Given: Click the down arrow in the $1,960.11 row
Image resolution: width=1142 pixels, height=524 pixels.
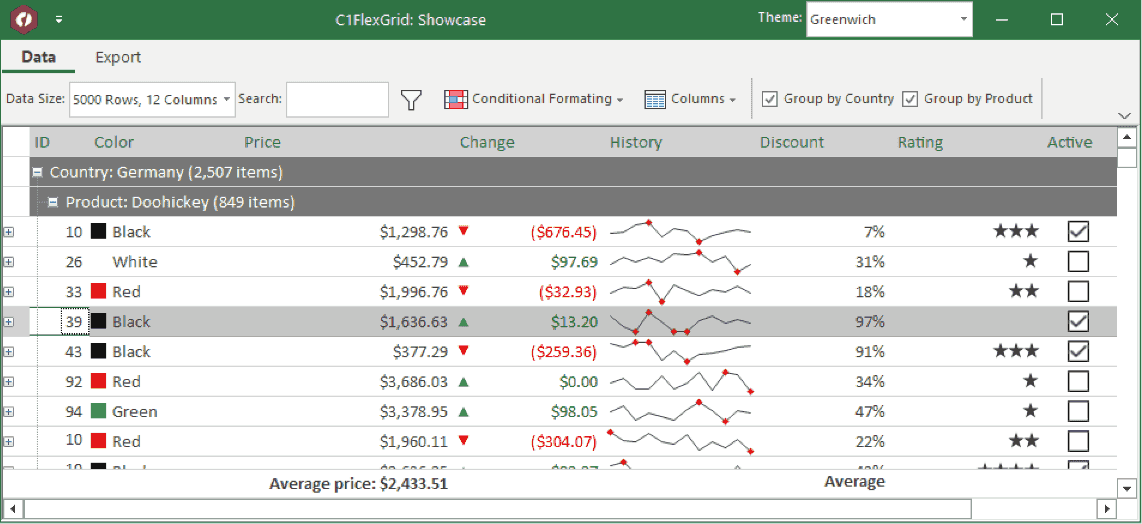Looking at the screenshot, I should point(463,440).
